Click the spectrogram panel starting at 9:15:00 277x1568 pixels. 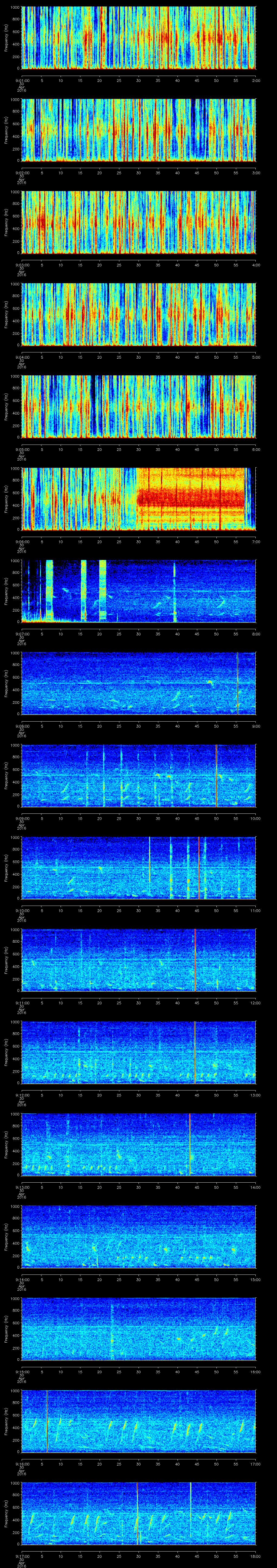139,1329
